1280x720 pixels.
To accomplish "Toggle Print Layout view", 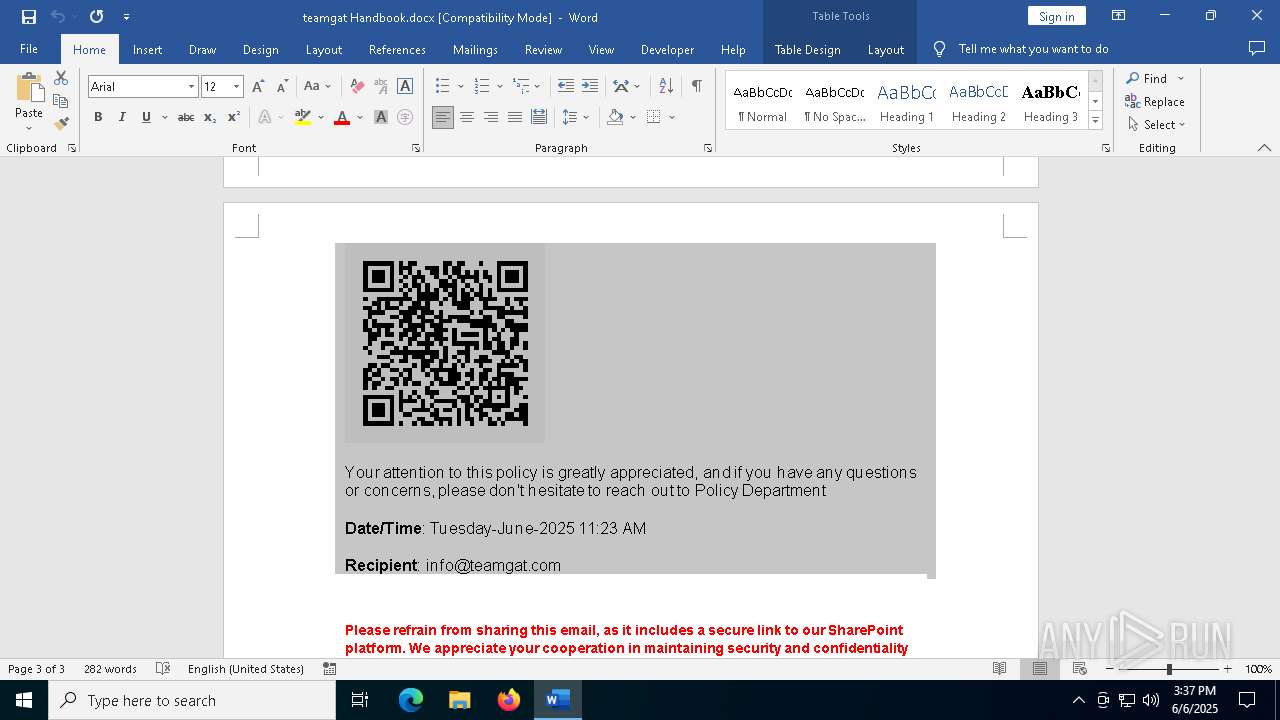I will tap(1040, 669).
